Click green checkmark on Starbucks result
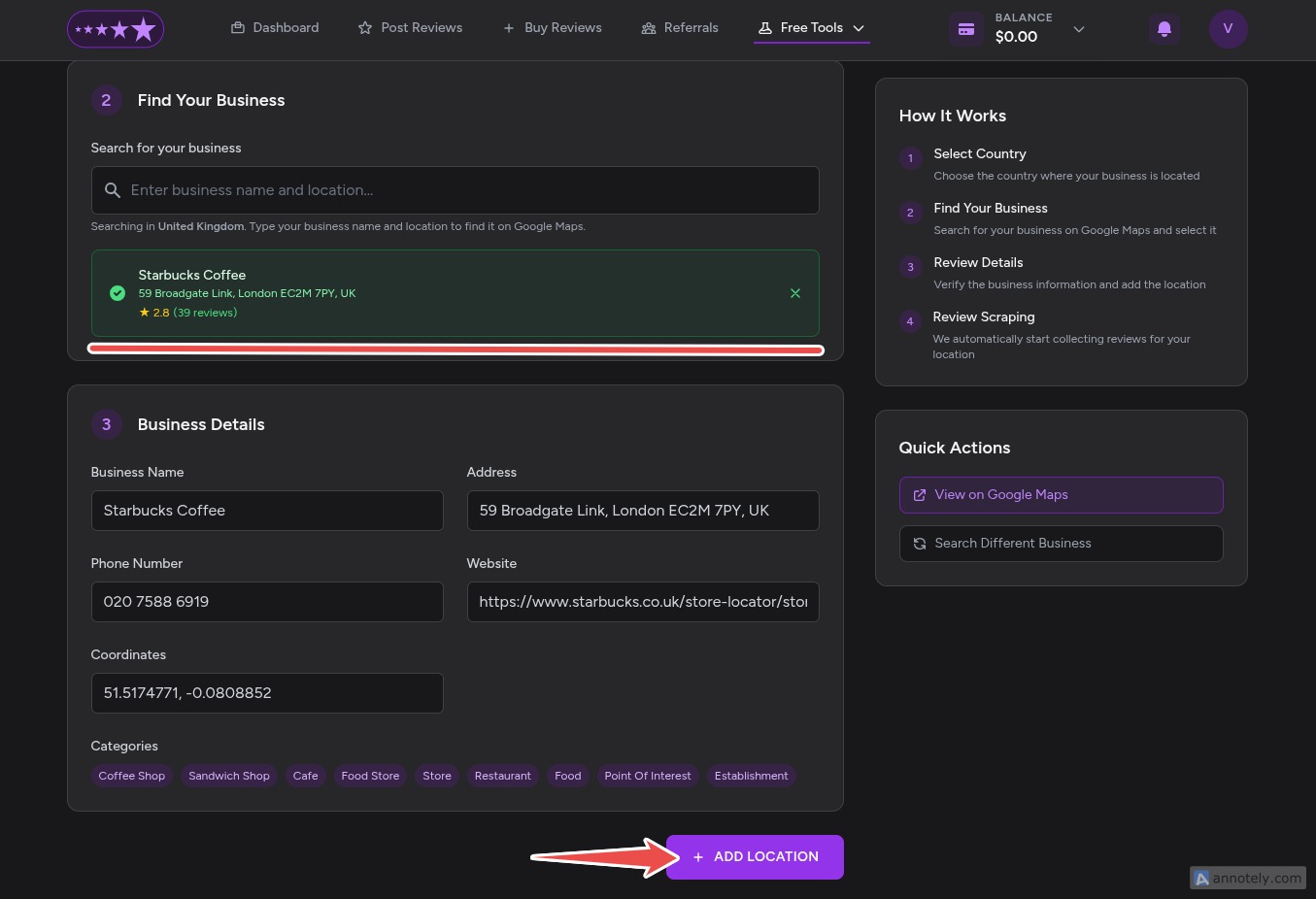The width and height of the screenshot is (1316, 899). point(118,293)
